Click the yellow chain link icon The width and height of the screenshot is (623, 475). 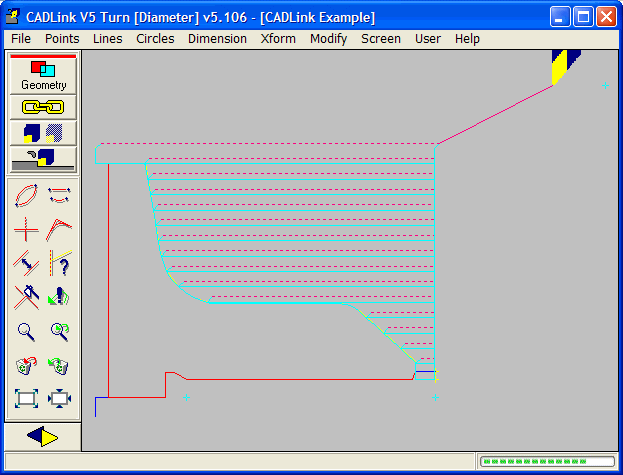(x=43, y=107)
